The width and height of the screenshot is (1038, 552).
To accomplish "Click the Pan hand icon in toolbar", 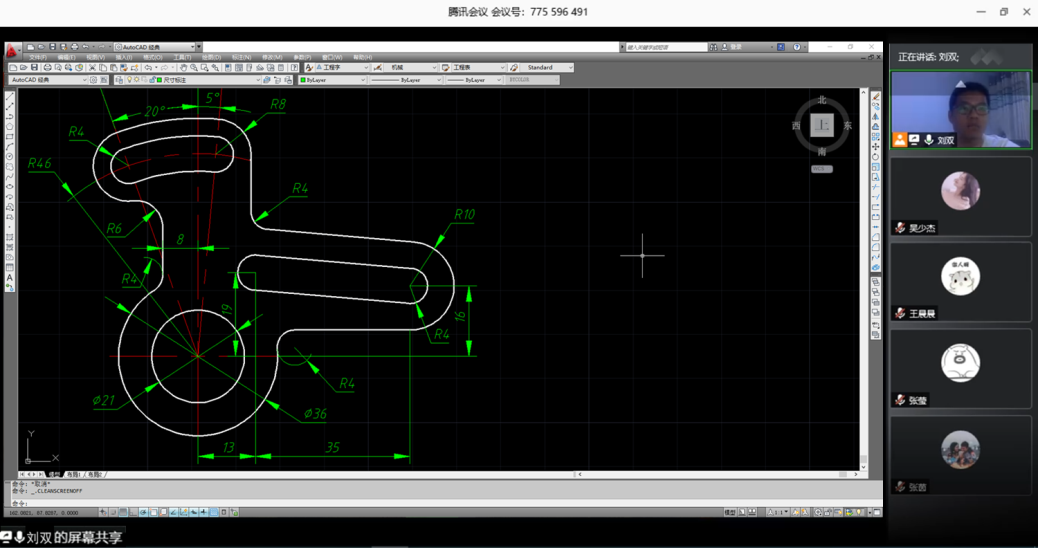I will (185, 68).
